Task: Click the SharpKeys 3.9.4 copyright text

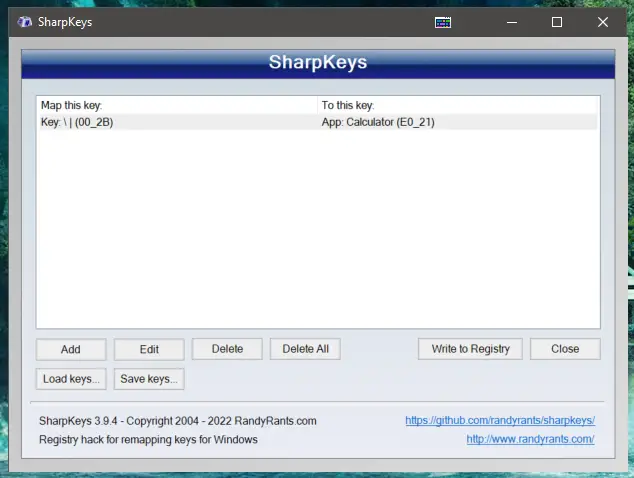Action: click(178, 421)
